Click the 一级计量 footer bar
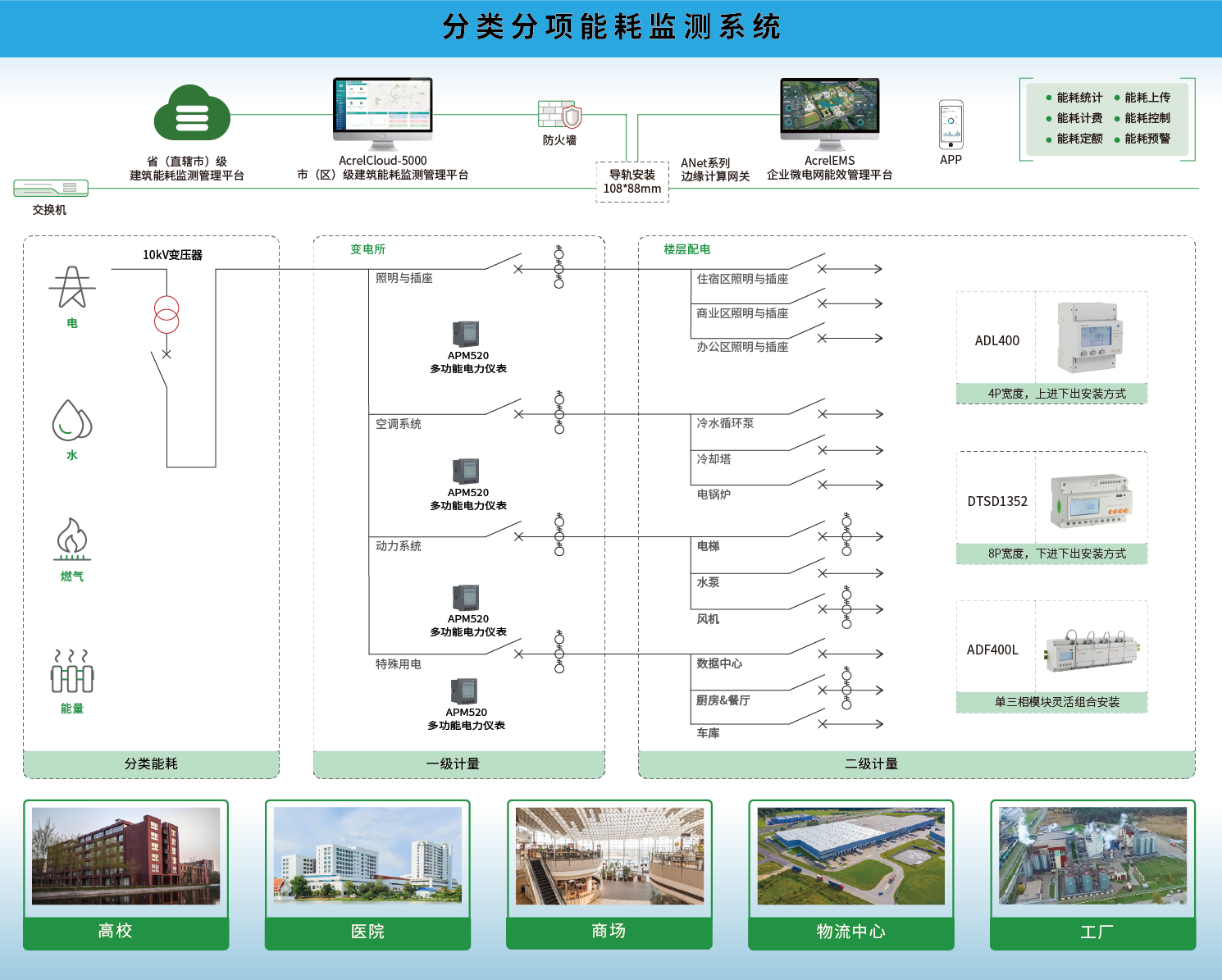The image size is (1222, 980). click(459, 763)
